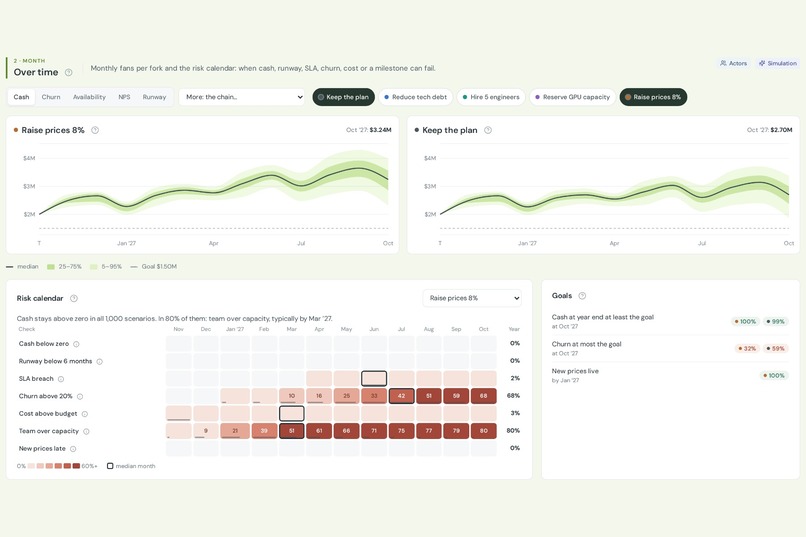
Task: Expand the Risk calendar scenario dropdown
Action: 472,298
